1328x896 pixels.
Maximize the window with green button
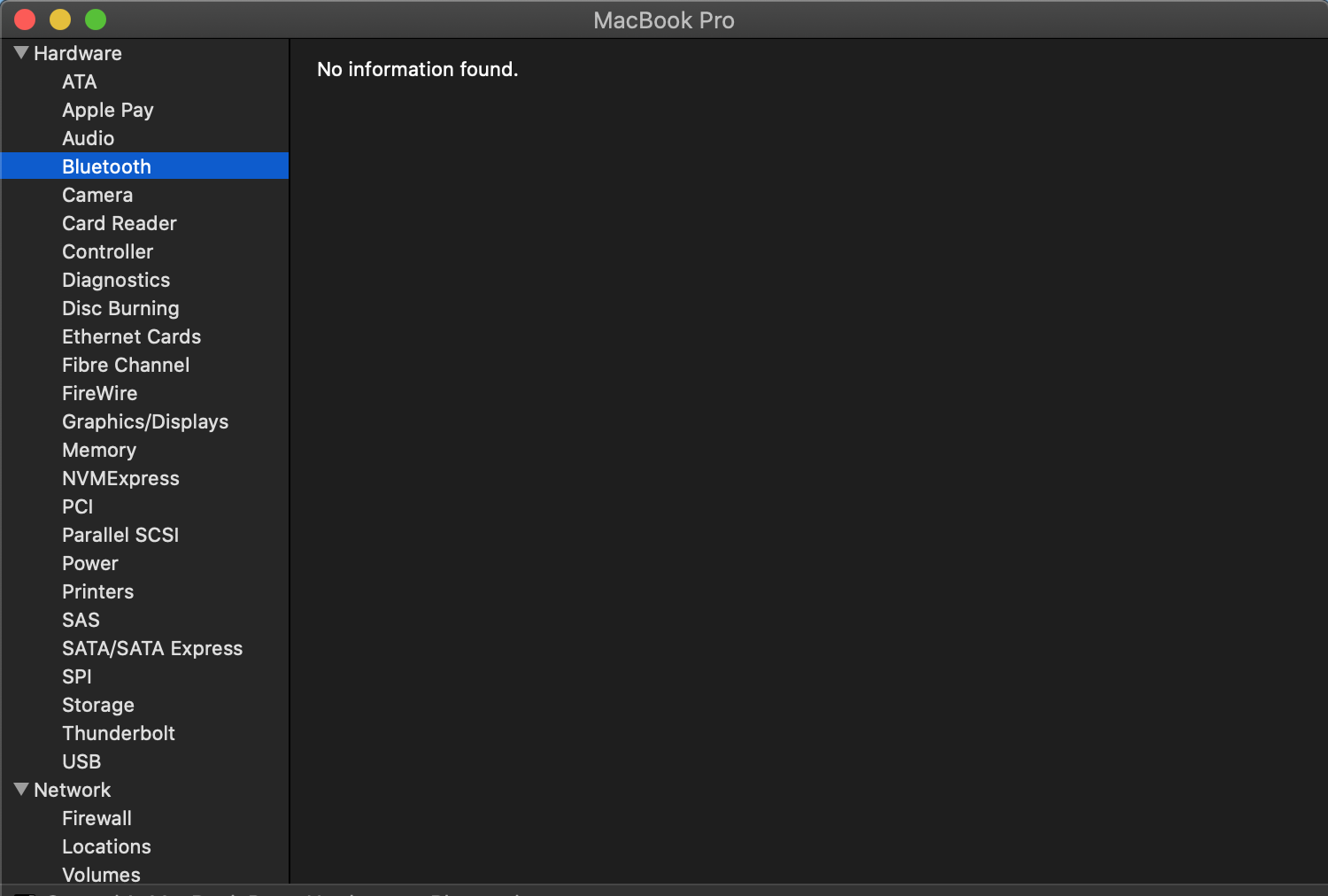(96, 19)
